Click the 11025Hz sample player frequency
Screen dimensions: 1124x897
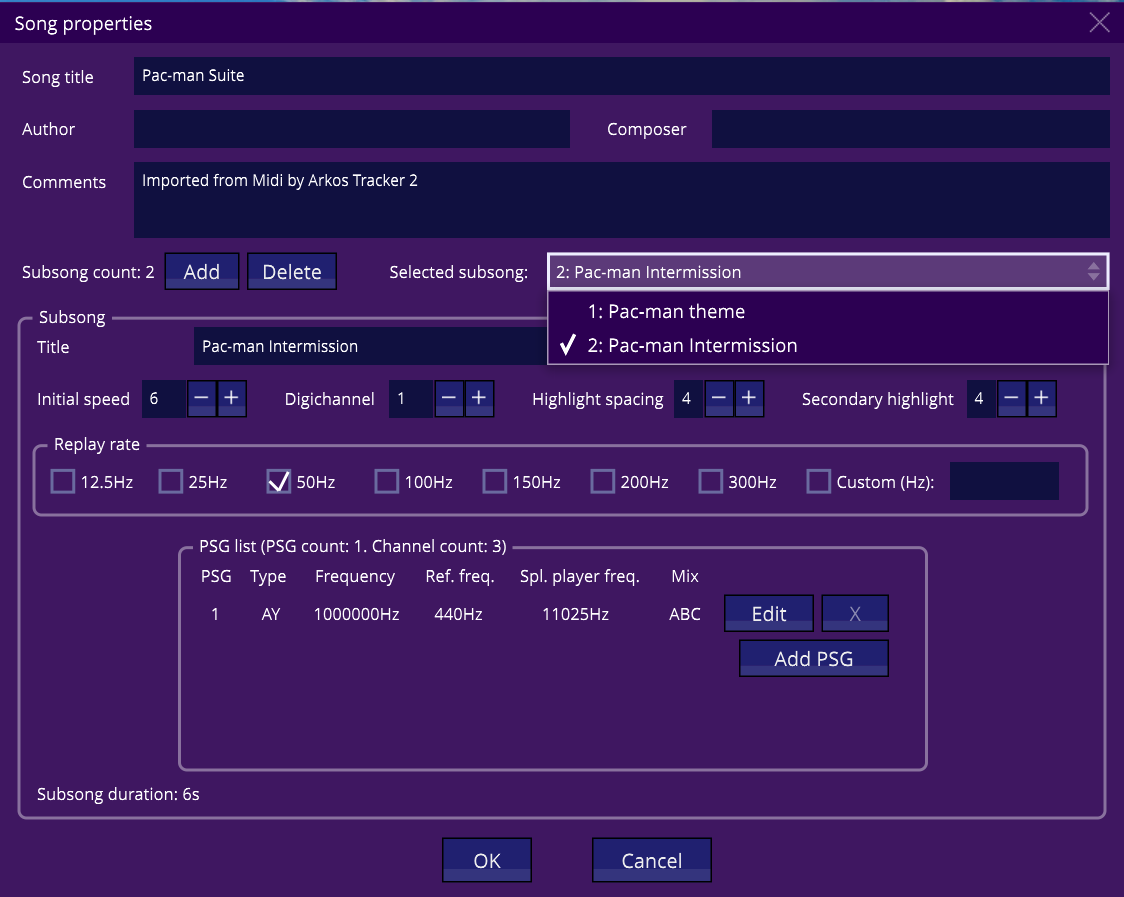click(576, 614)
